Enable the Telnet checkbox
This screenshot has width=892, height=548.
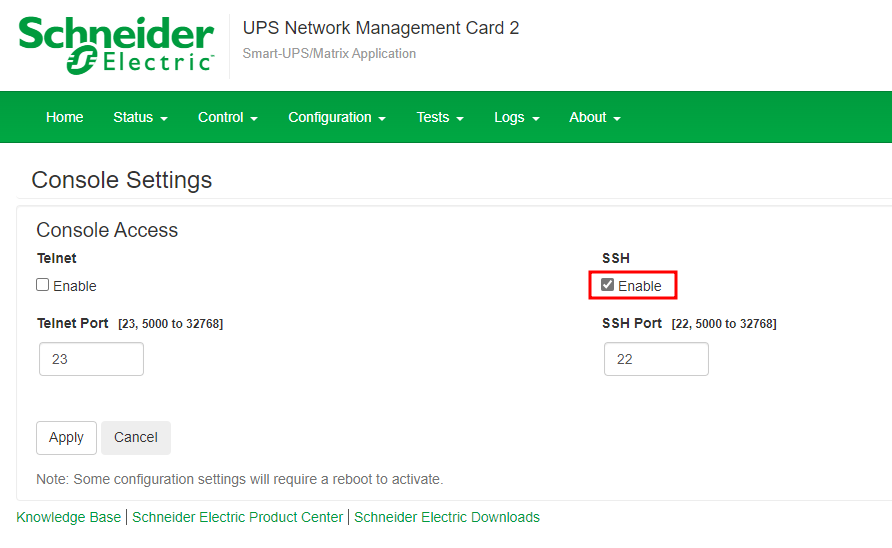tap(43, 285)
